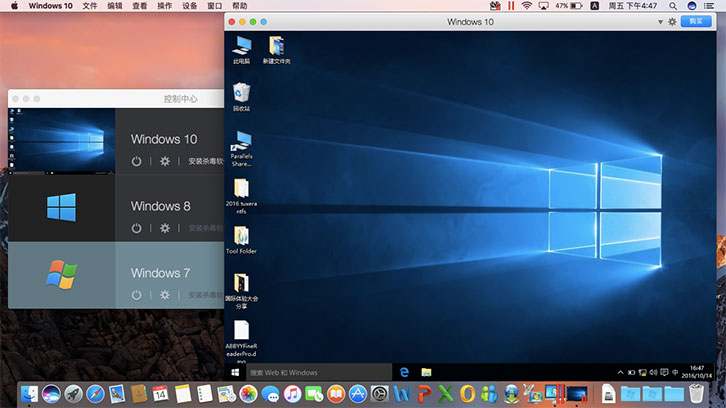Open File Explorer in Windows taskbar

click(426, 372)
